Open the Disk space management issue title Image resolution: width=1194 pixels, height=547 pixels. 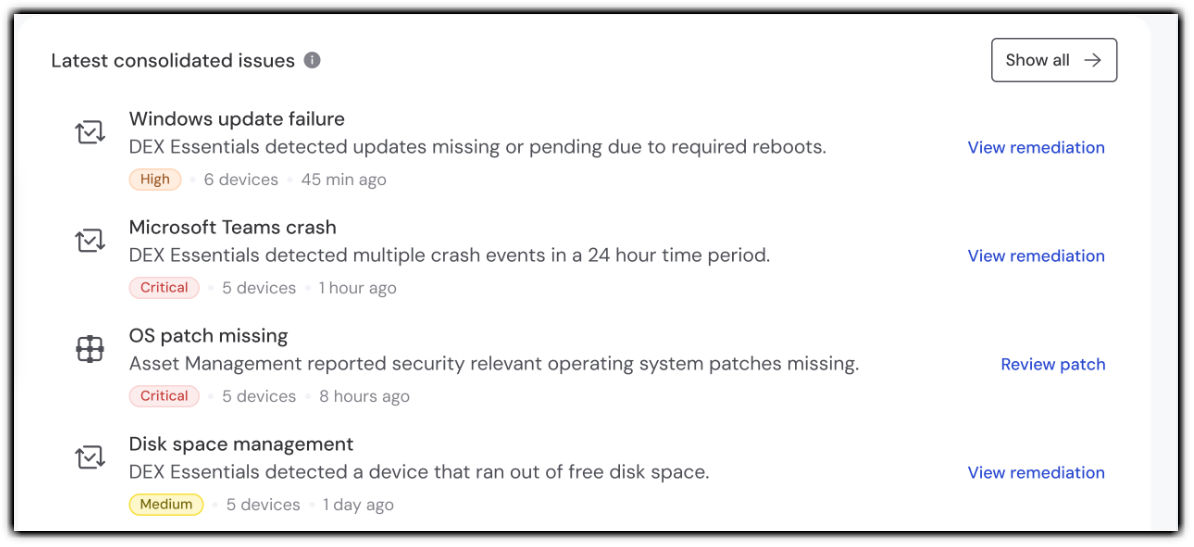tap(241, 444)
